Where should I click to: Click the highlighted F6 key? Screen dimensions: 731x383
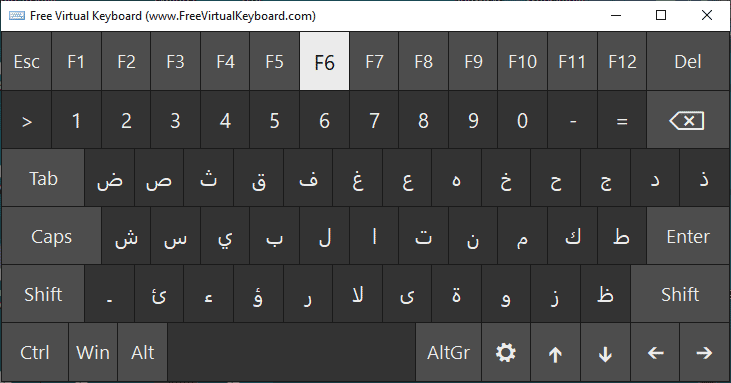point(324,62)
